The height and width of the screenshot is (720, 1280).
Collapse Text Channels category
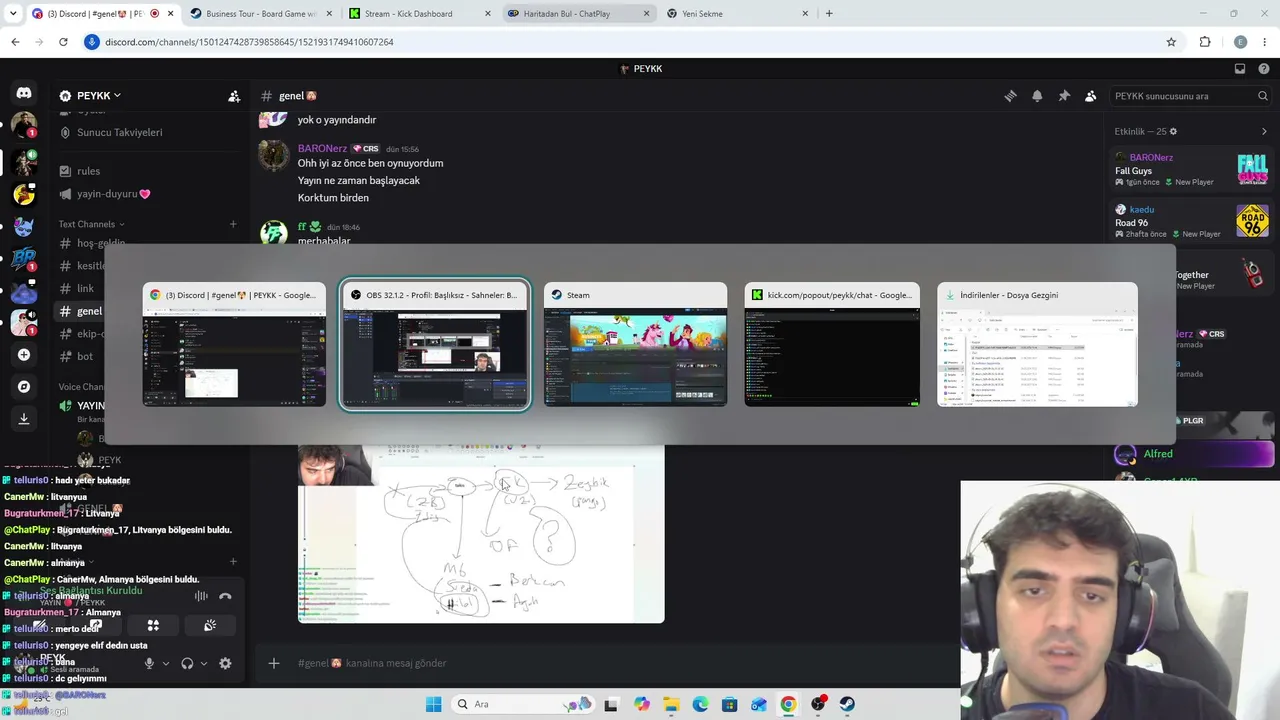pos(92,224)
